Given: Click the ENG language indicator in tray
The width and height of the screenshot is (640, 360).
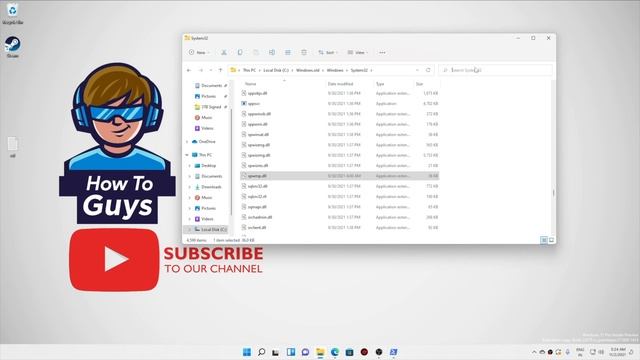Looking at the screenshot, I should pos(580,352).
